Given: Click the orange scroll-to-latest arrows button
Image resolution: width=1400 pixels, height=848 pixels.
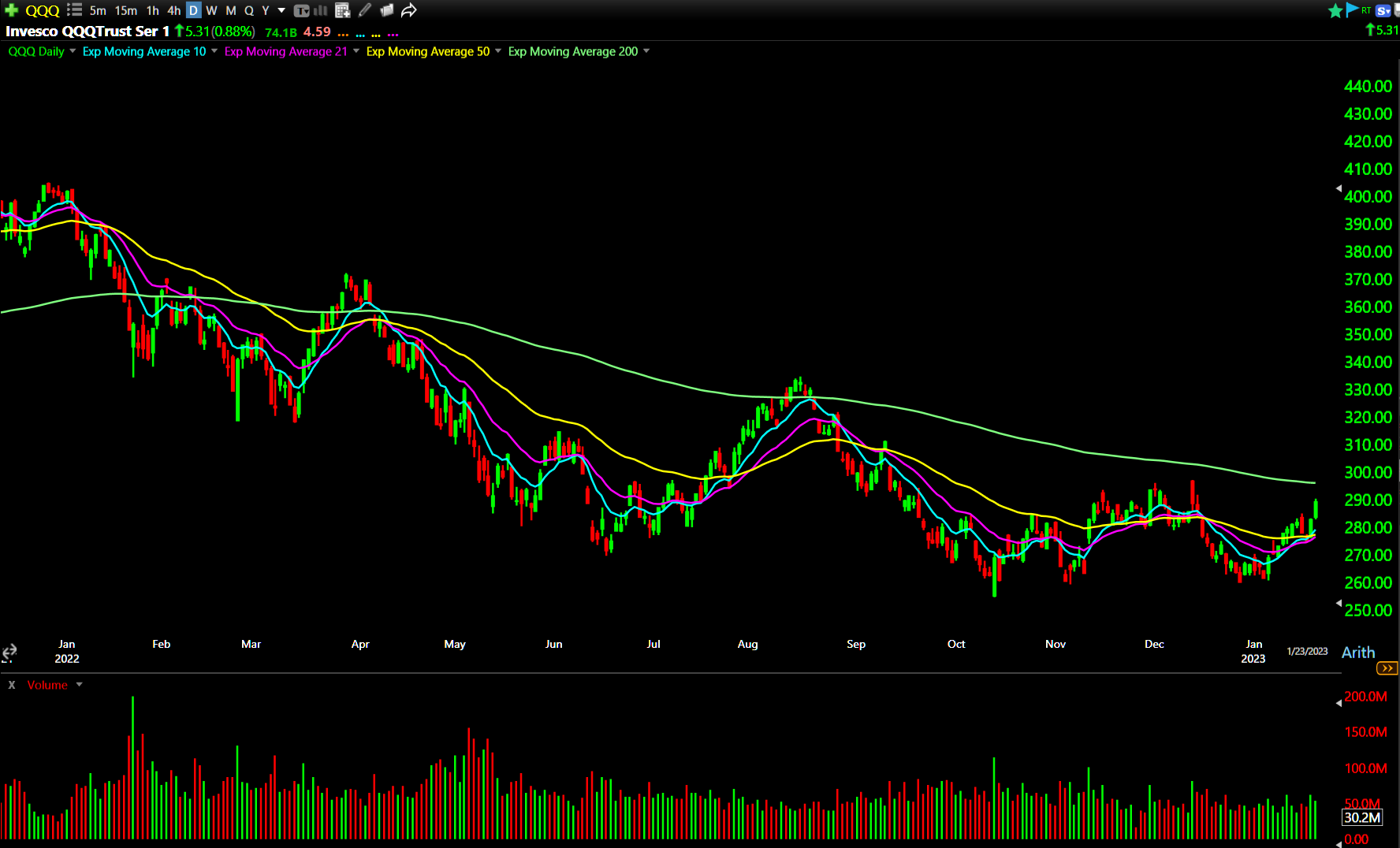Looking at the screenshot, I should pyautogui.click(x=1387, y=668).
